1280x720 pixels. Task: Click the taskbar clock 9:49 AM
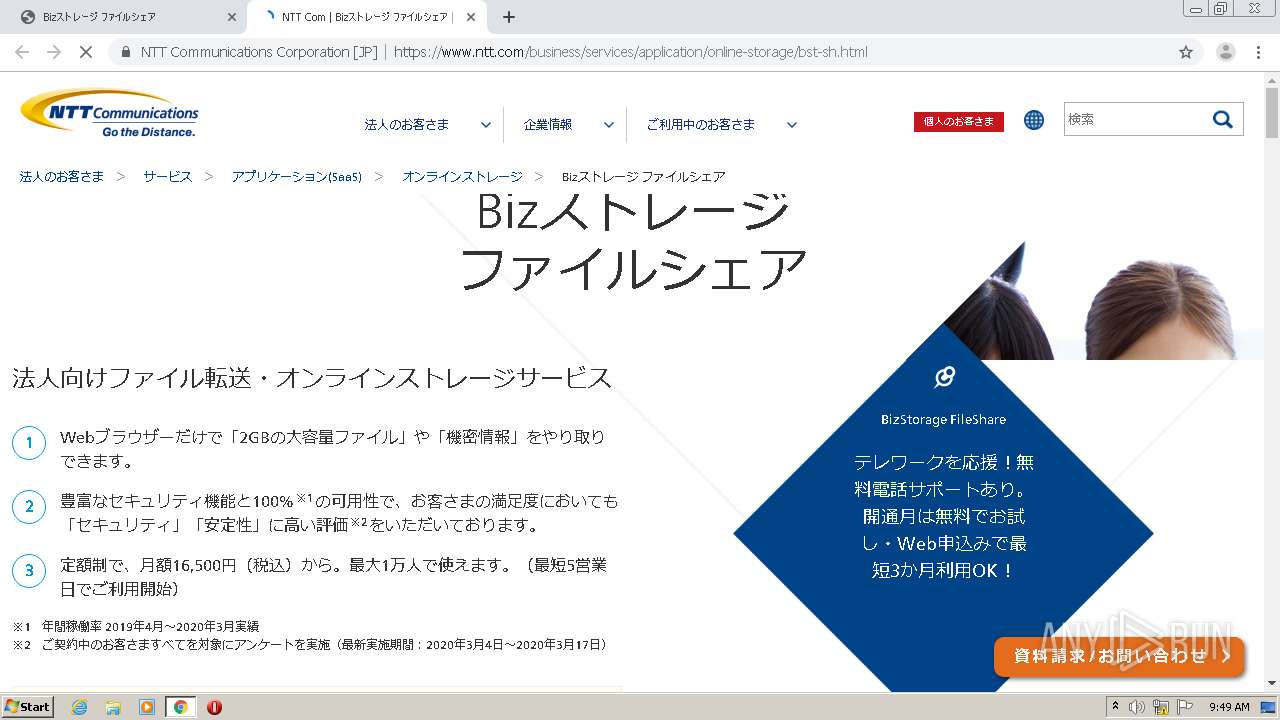point(1229,707)
